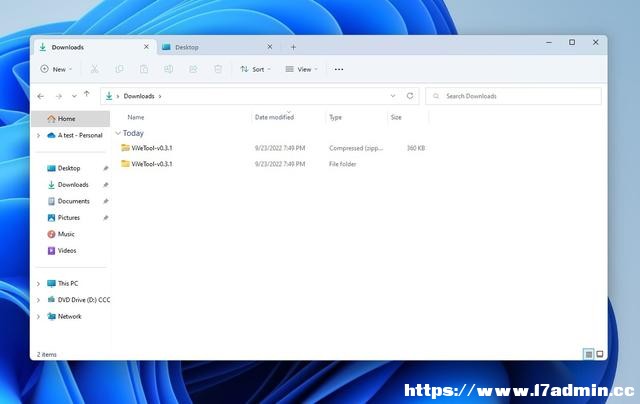Click pin icon beside Pictures
Viewport: 640px width, 404px height.
105,218
